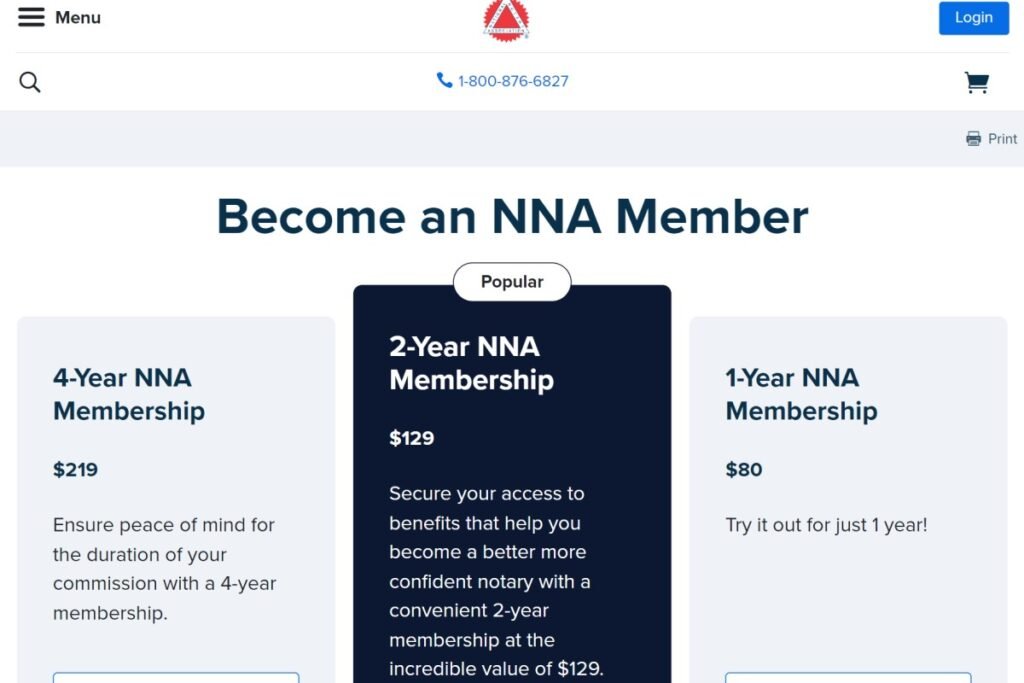
Task: Select the Popular badge above the 2-year plan
Action: tap(512, 281)
